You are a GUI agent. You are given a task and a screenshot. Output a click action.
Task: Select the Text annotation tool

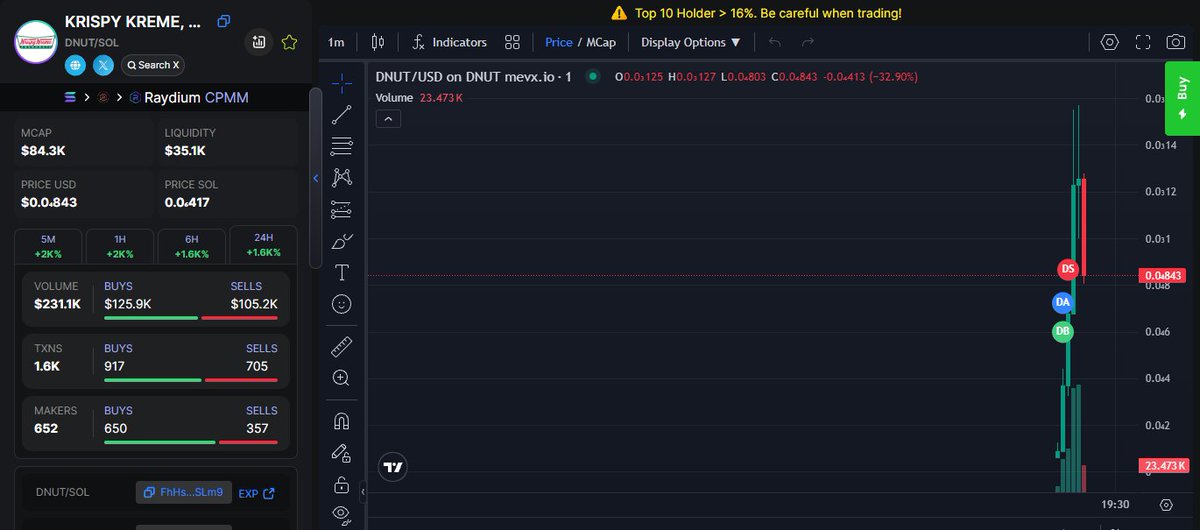(341, 272)
